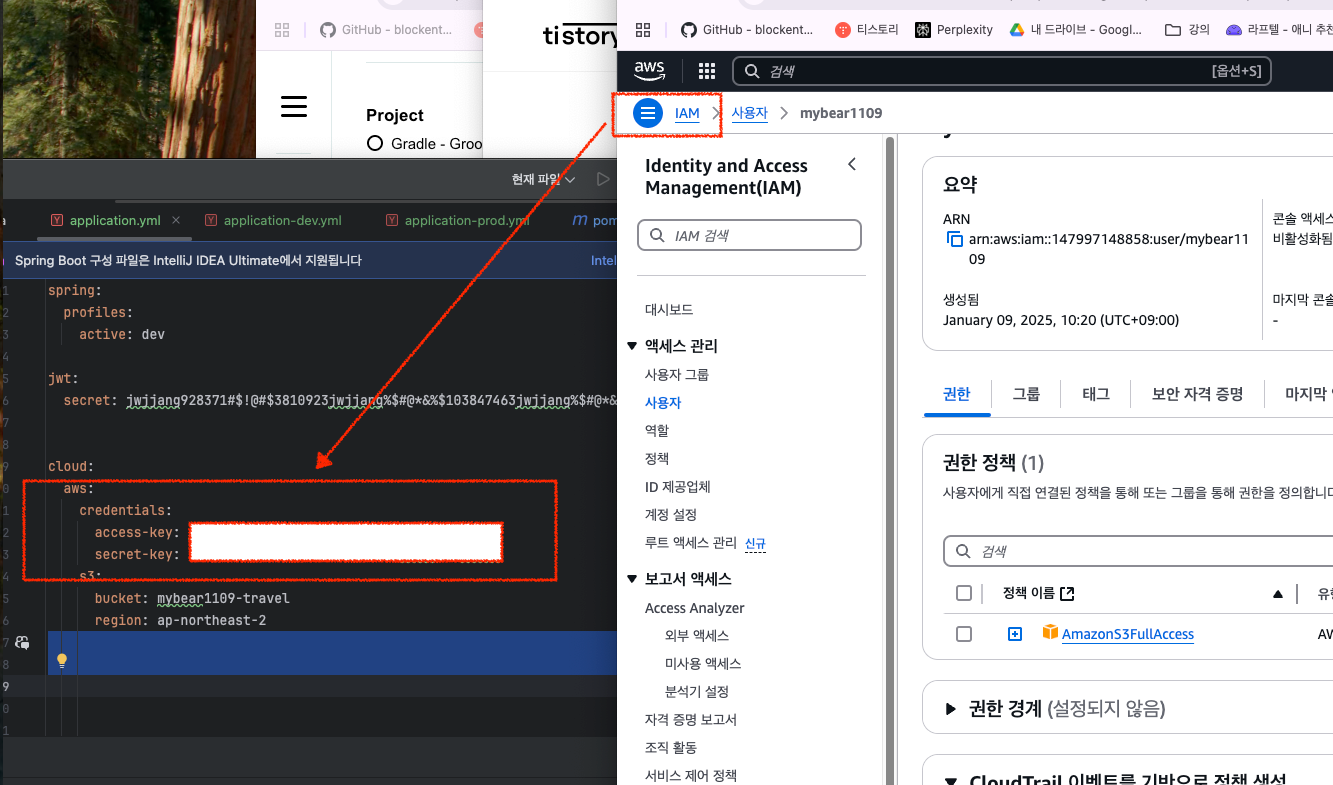The width and height of the screenshot is (1333, 785).
Task: Open 조직 활동 in the sidebar
Action: point(671,748)
